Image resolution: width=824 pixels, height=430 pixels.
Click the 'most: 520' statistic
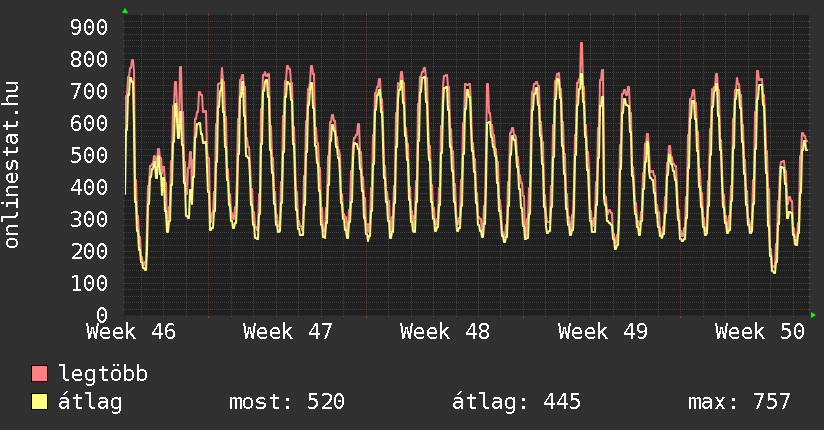click(287, 402)
